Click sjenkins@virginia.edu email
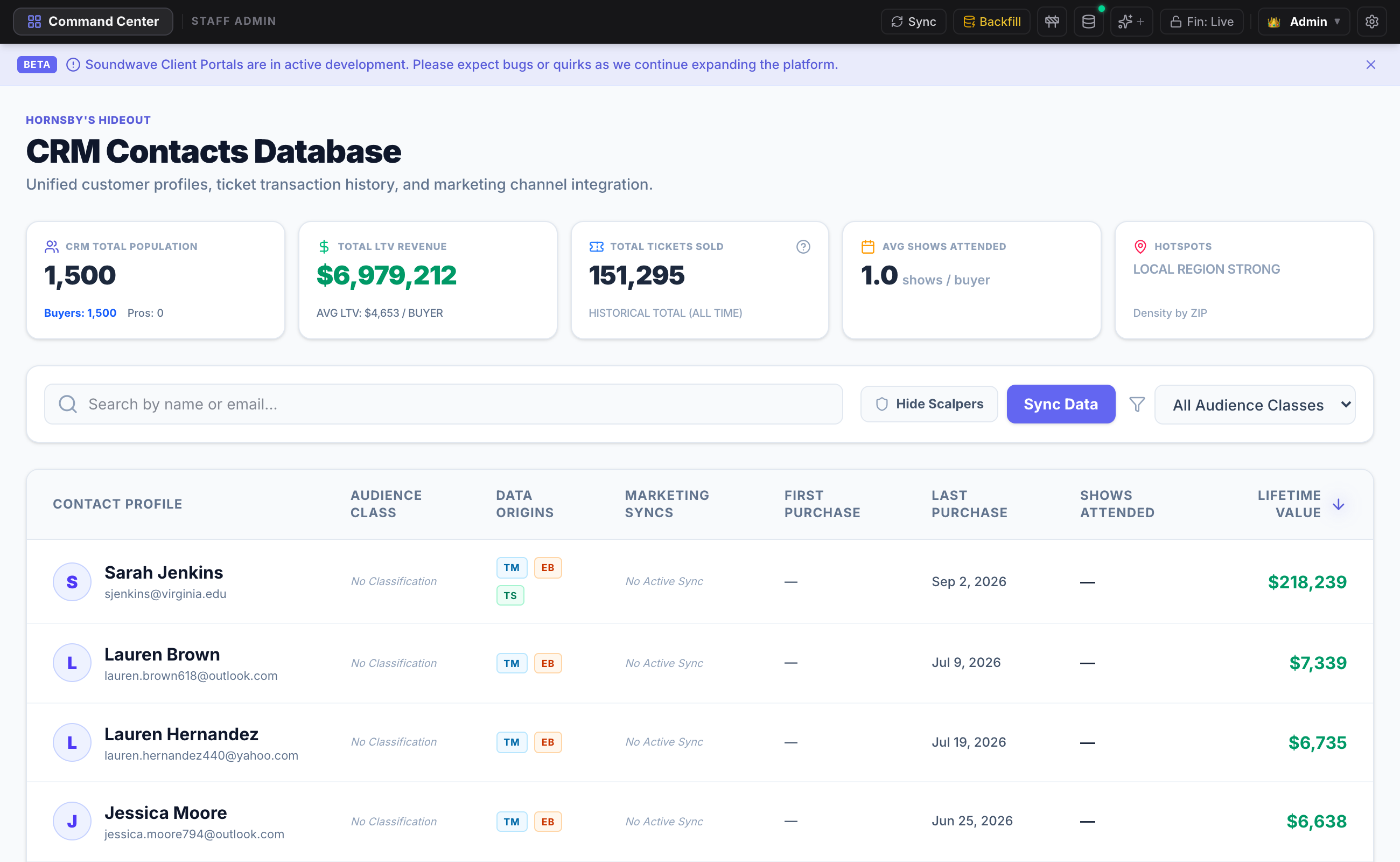The width and height of the screenshot is (1400, 862). (165, 594)
